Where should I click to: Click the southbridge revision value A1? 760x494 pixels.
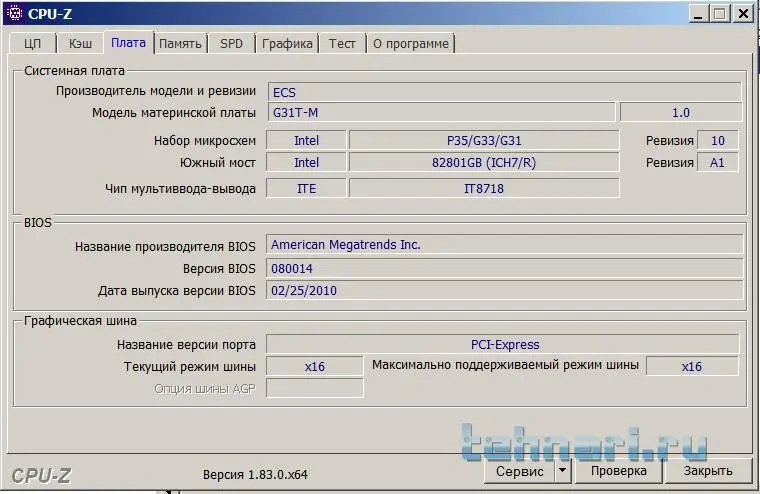tap(717, 162)
